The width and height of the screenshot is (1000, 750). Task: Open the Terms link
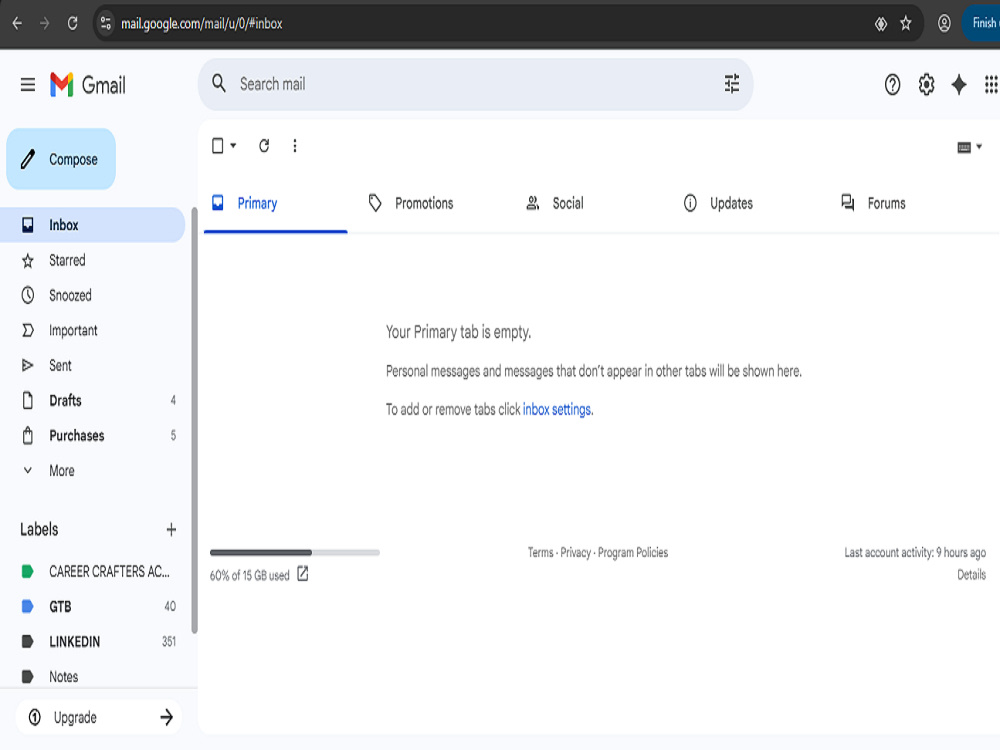[540, 552]
